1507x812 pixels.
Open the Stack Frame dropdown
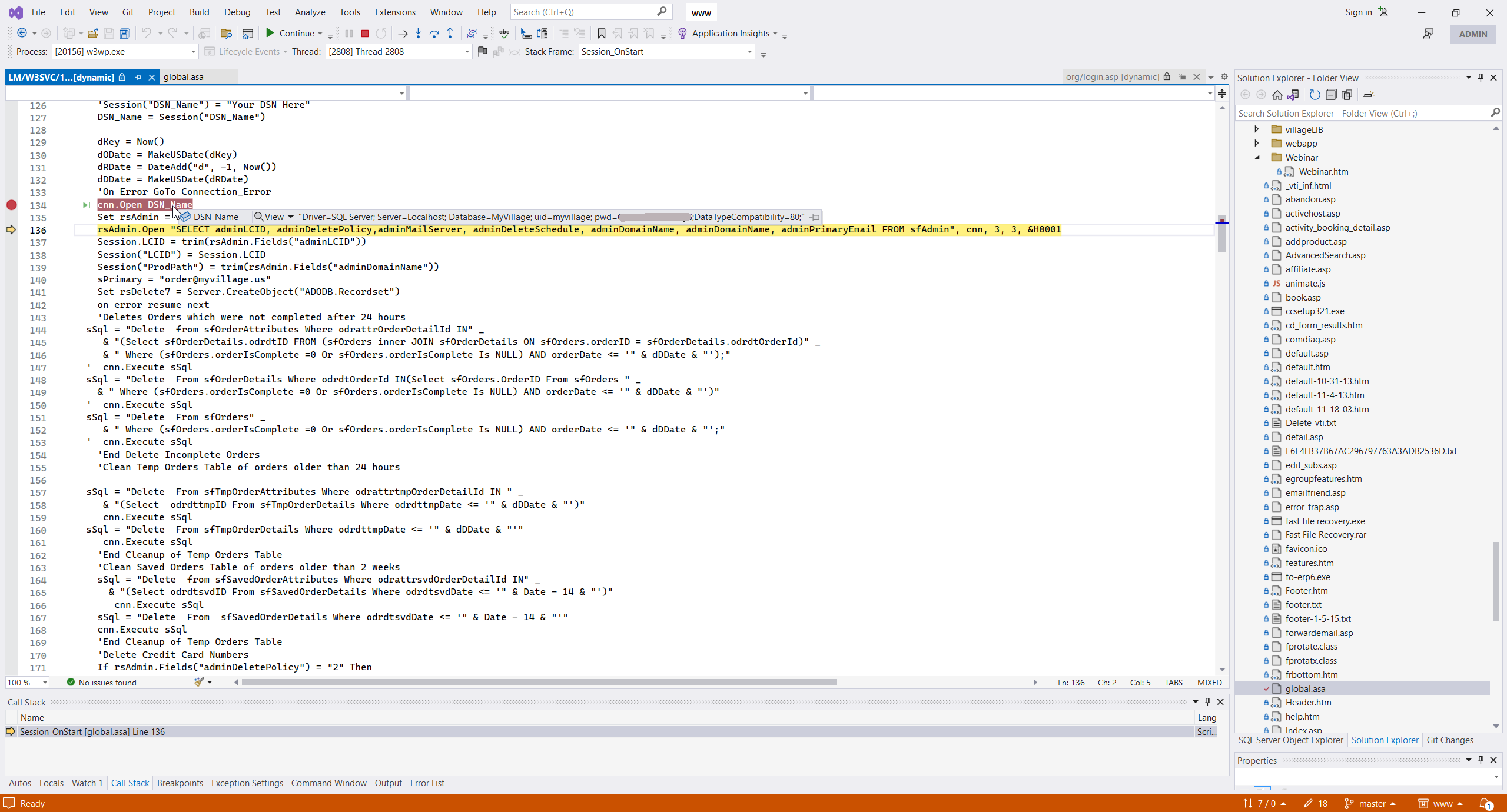click(x=749, y=52)
